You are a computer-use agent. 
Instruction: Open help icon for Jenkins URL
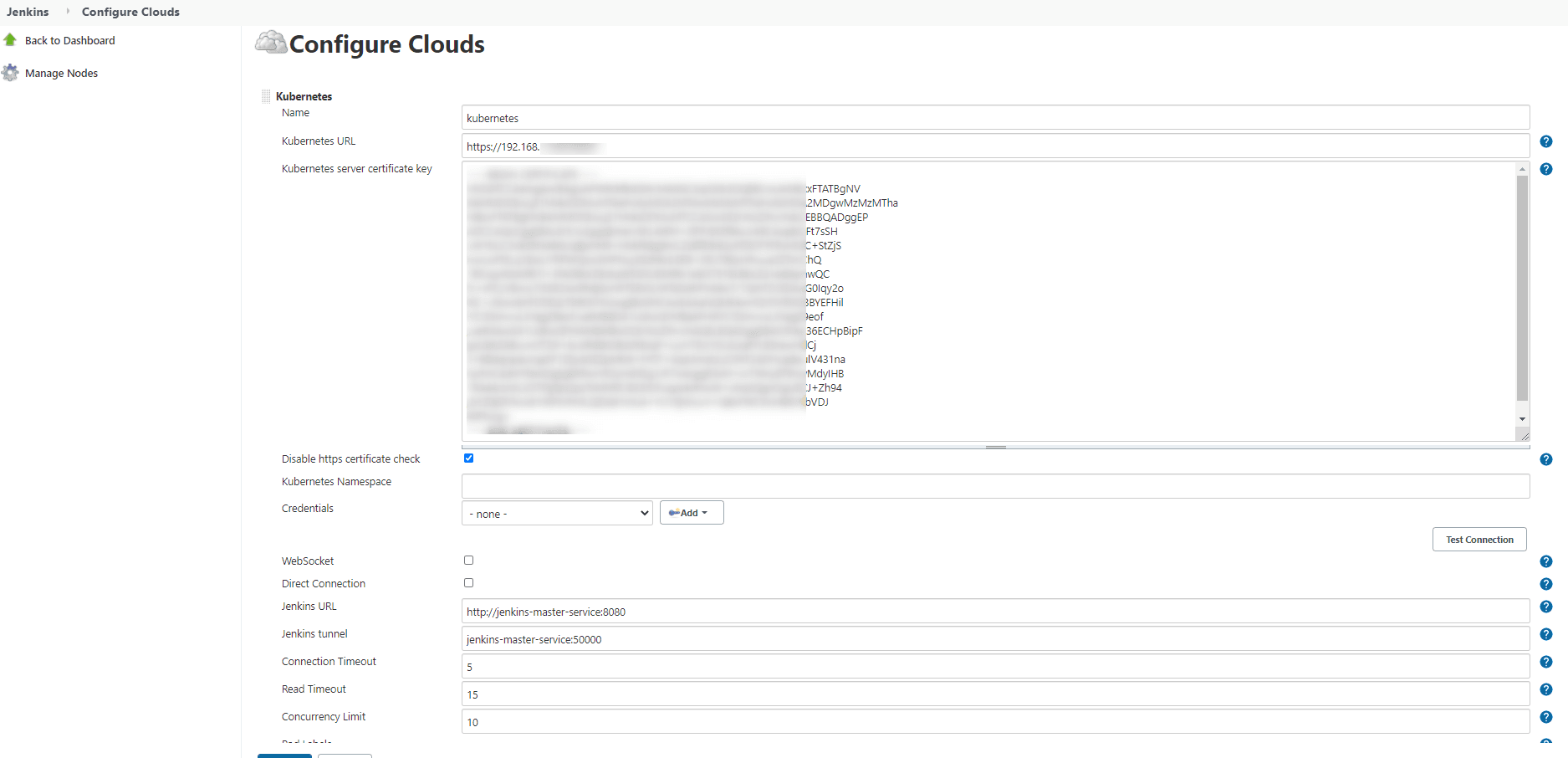tap(1546, 607)
